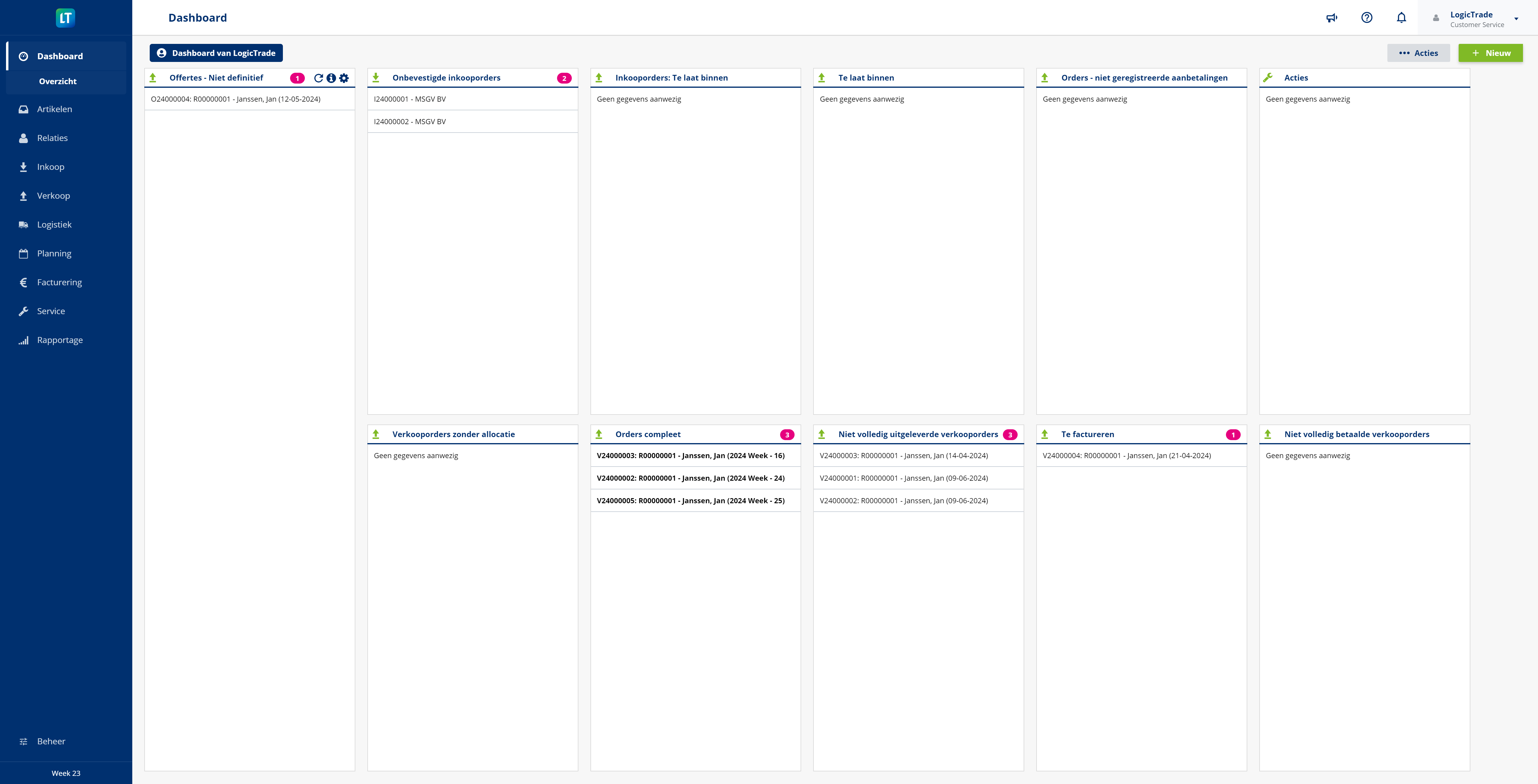Click arrow icon of Verkooporders zonder allocatie

click(x=376, y=434)
